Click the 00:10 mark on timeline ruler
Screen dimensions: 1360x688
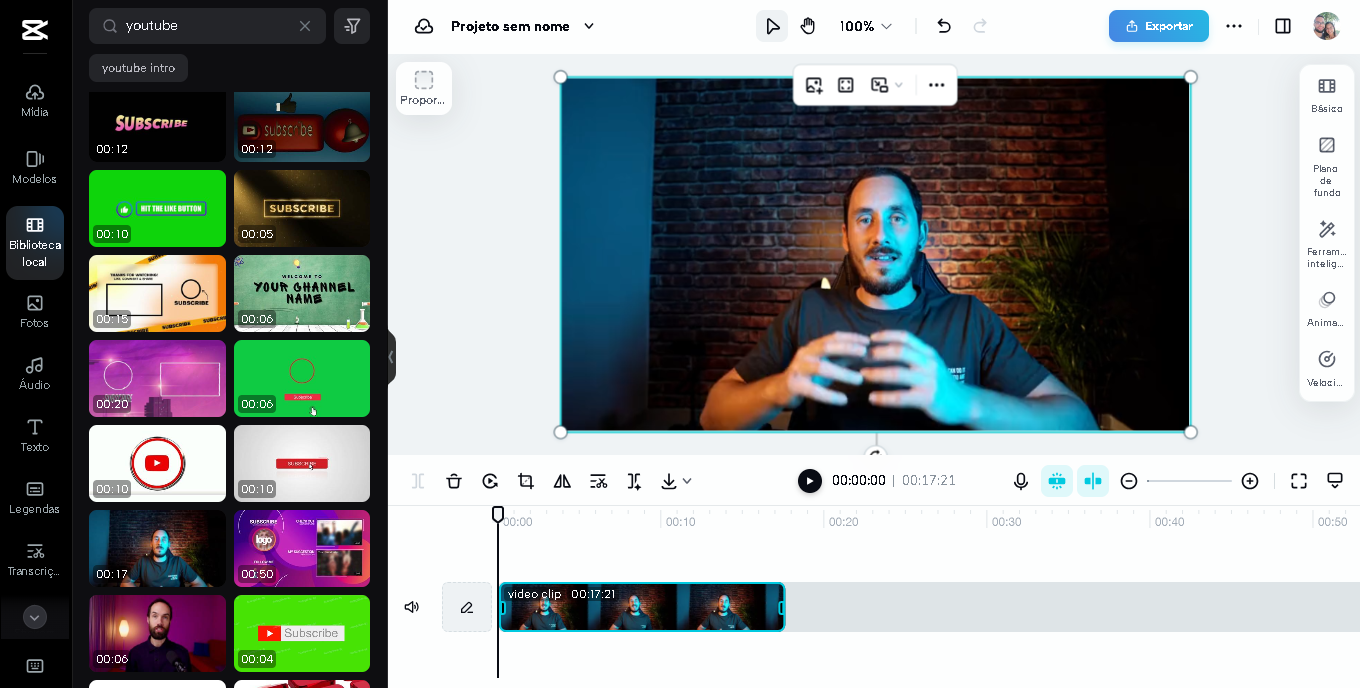pos(681,522)
